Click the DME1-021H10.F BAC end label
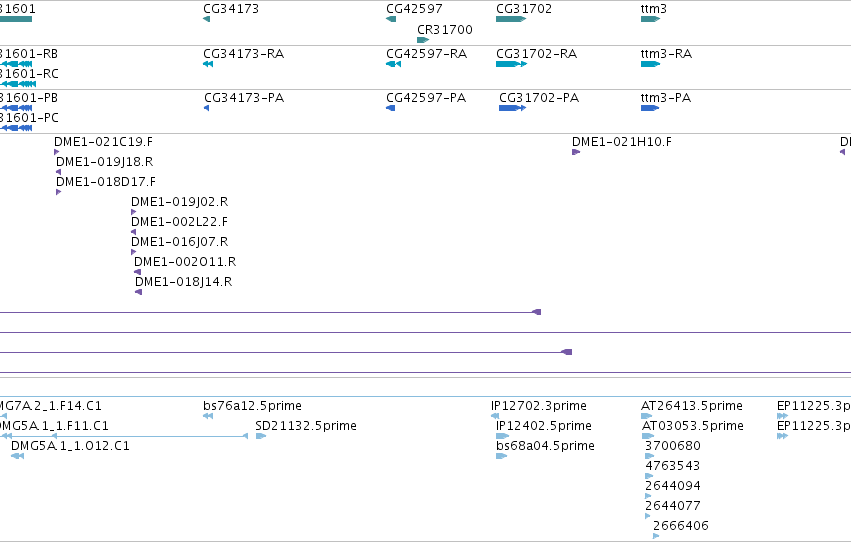Viewport: 851px width, 542px height. click(621, 142)
